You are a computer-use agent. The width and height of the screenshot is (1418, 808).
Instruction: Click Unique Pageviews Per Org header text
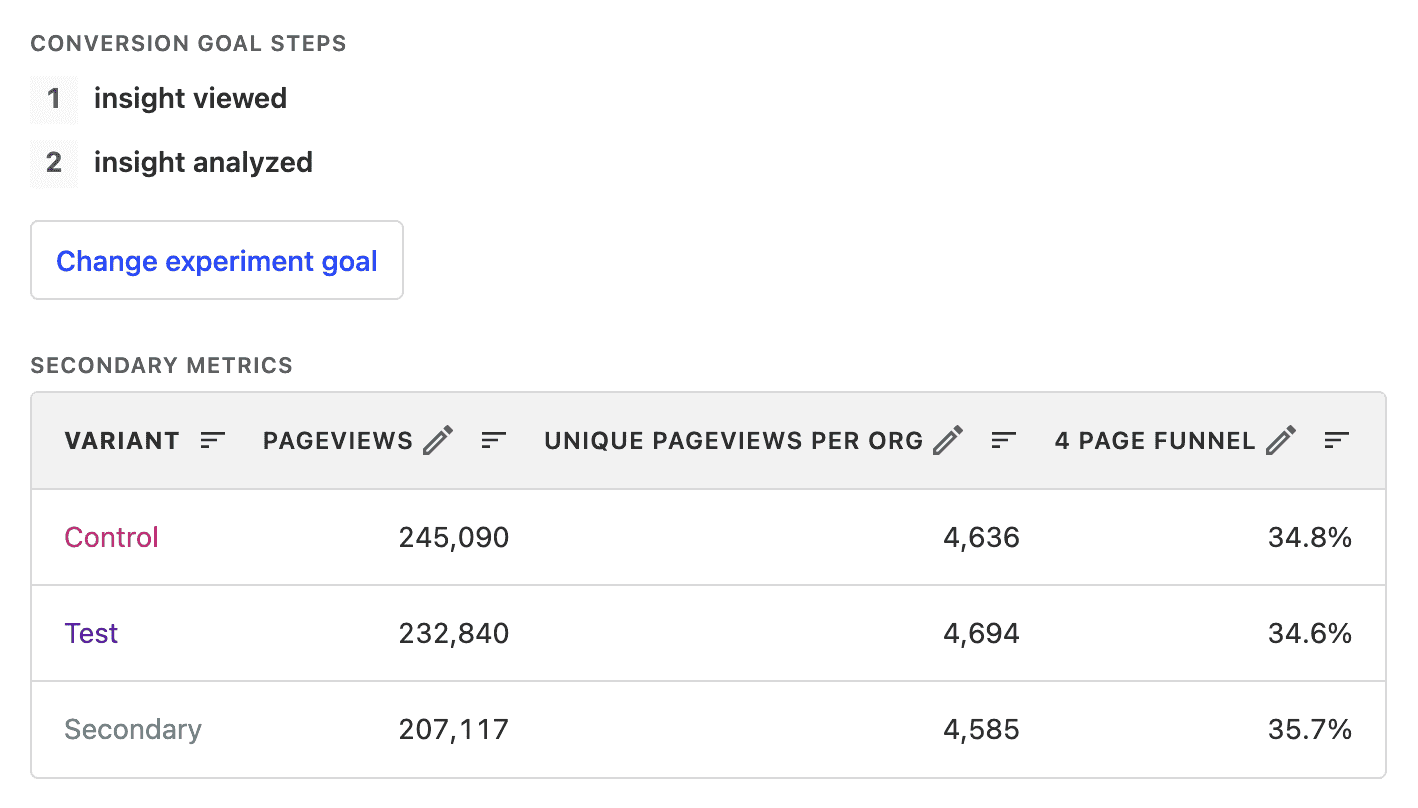734,441
